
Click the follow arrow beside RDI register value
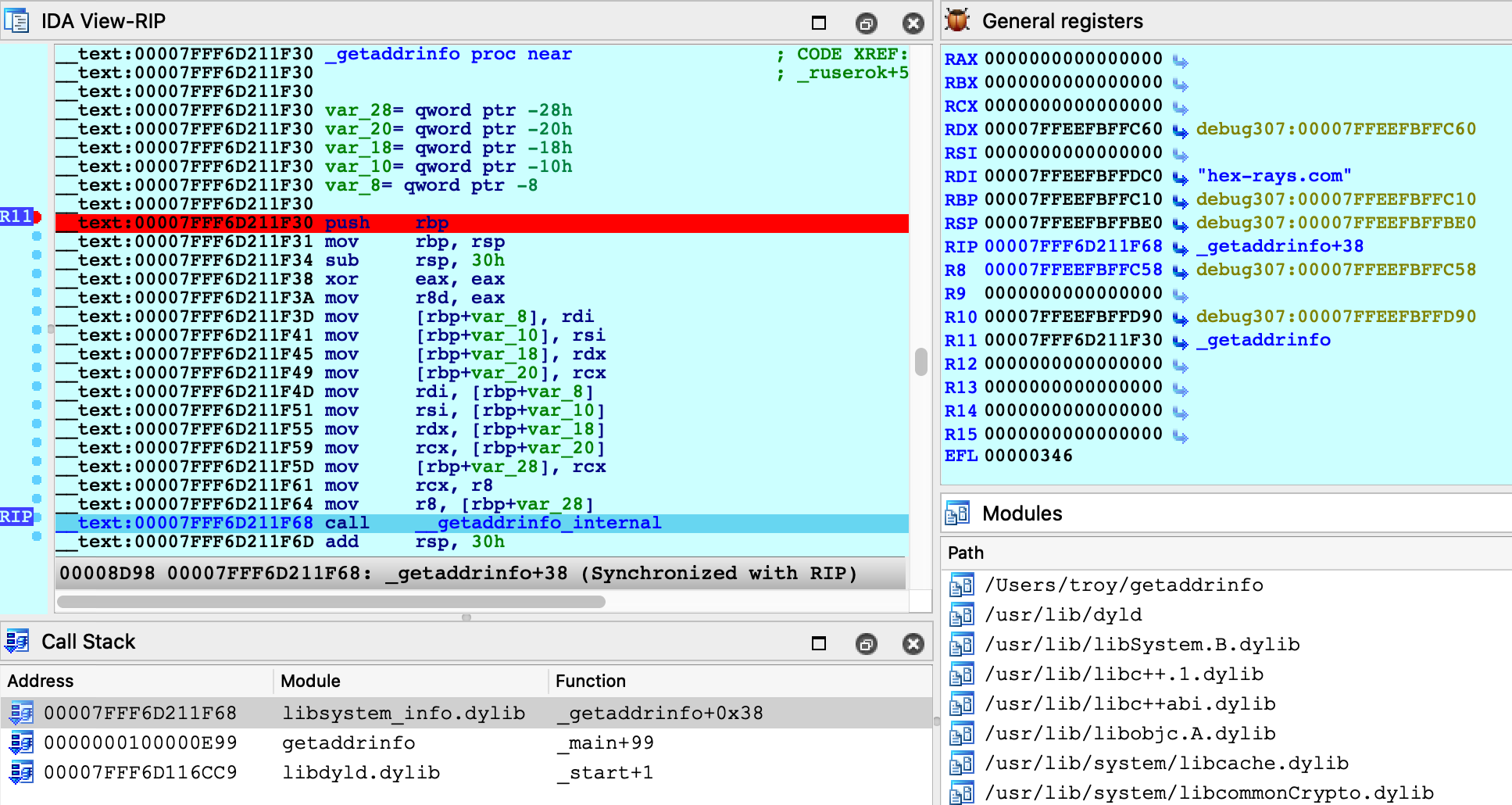tap(1180, 176)
